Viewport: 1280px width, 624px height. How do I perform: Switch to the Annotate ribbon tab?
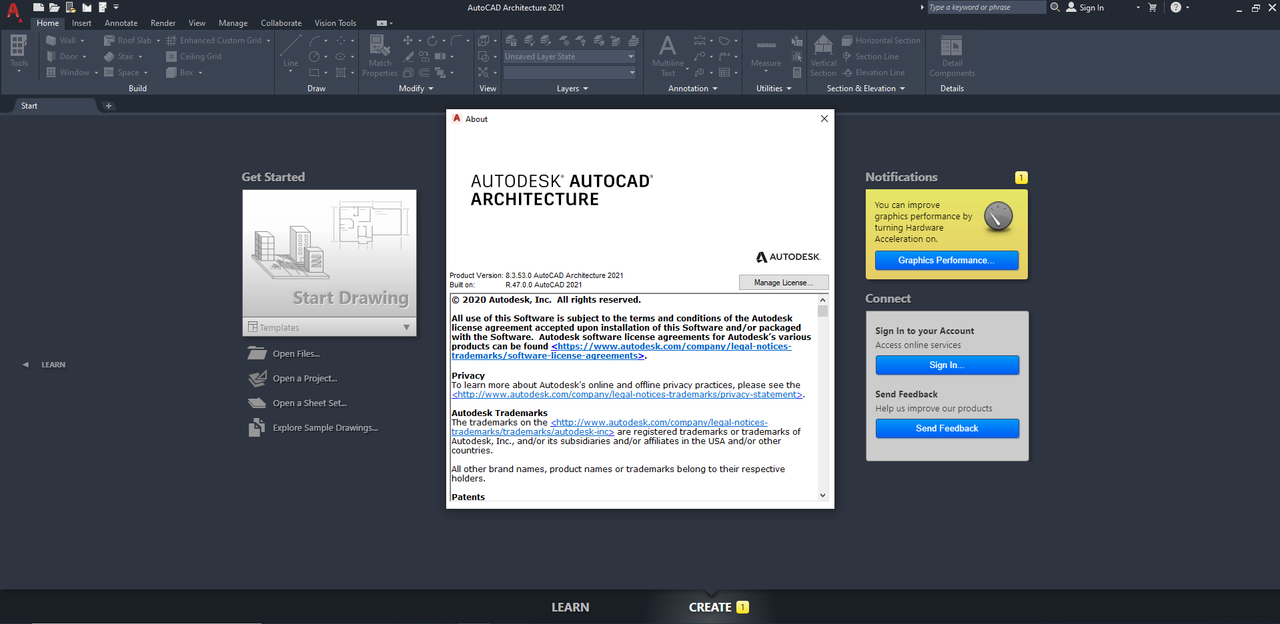[121, 23]
